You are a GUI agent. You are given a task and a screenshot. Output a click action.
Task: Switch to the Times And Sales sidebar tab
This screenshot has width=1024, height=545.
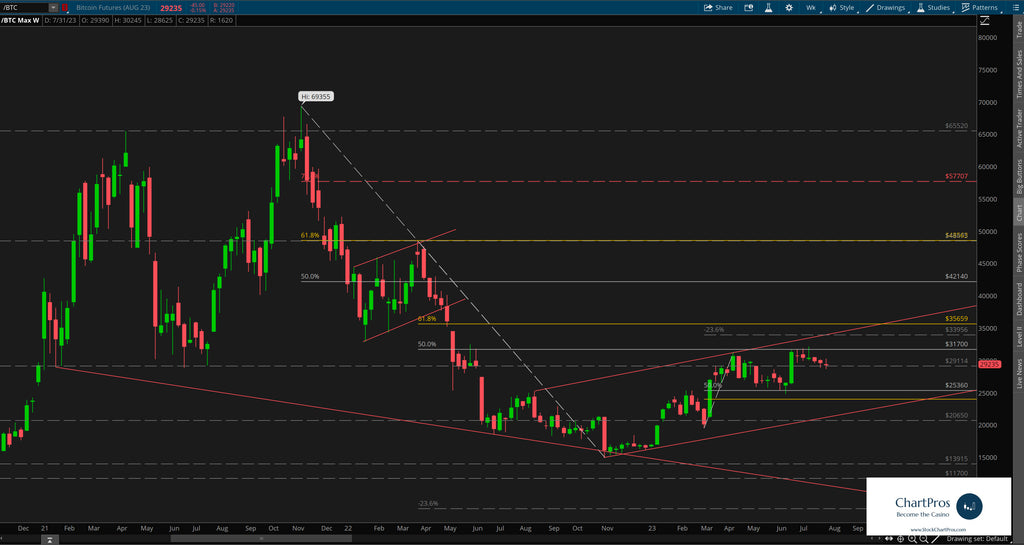tap(1017, 76)
